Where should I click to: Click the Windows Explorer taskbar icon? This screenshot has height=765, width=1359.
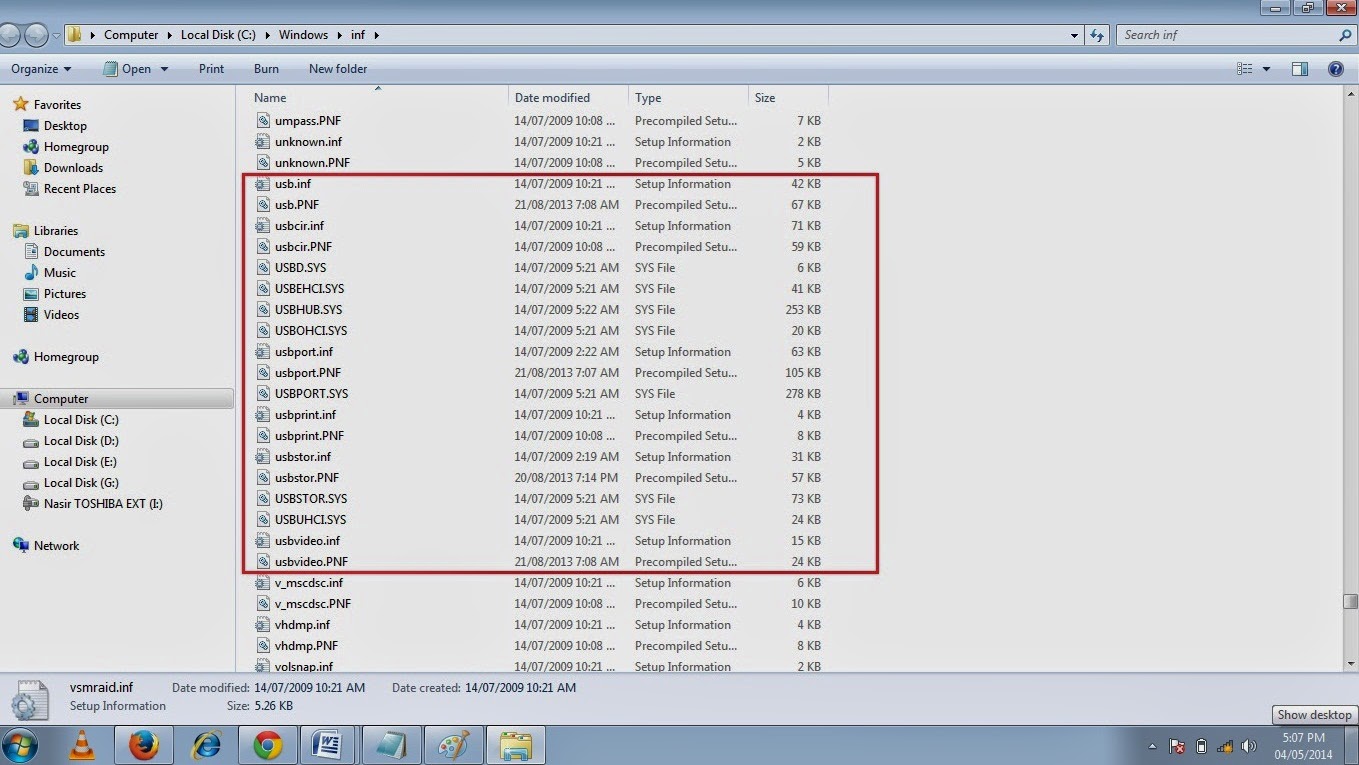coord(516,746)
